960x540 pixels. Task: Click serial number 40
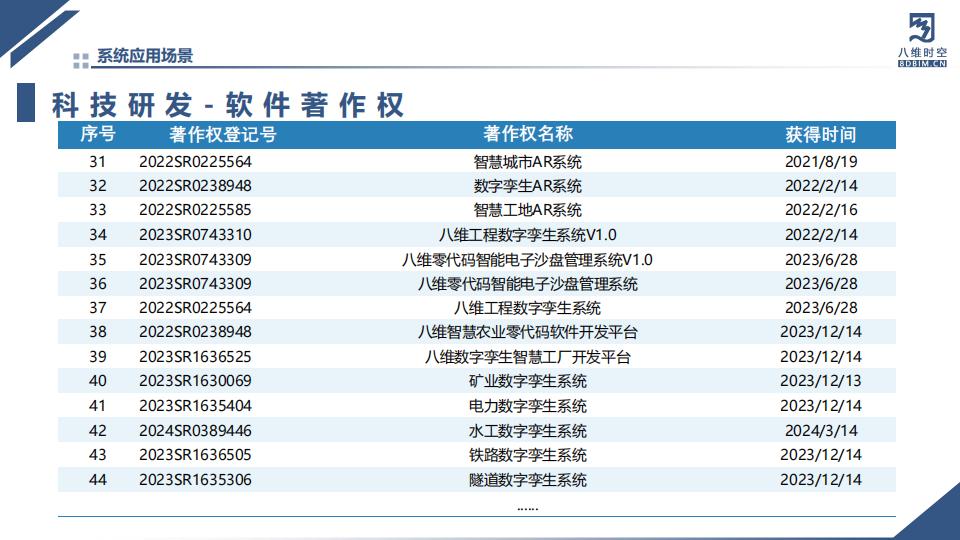coord(98,380)
